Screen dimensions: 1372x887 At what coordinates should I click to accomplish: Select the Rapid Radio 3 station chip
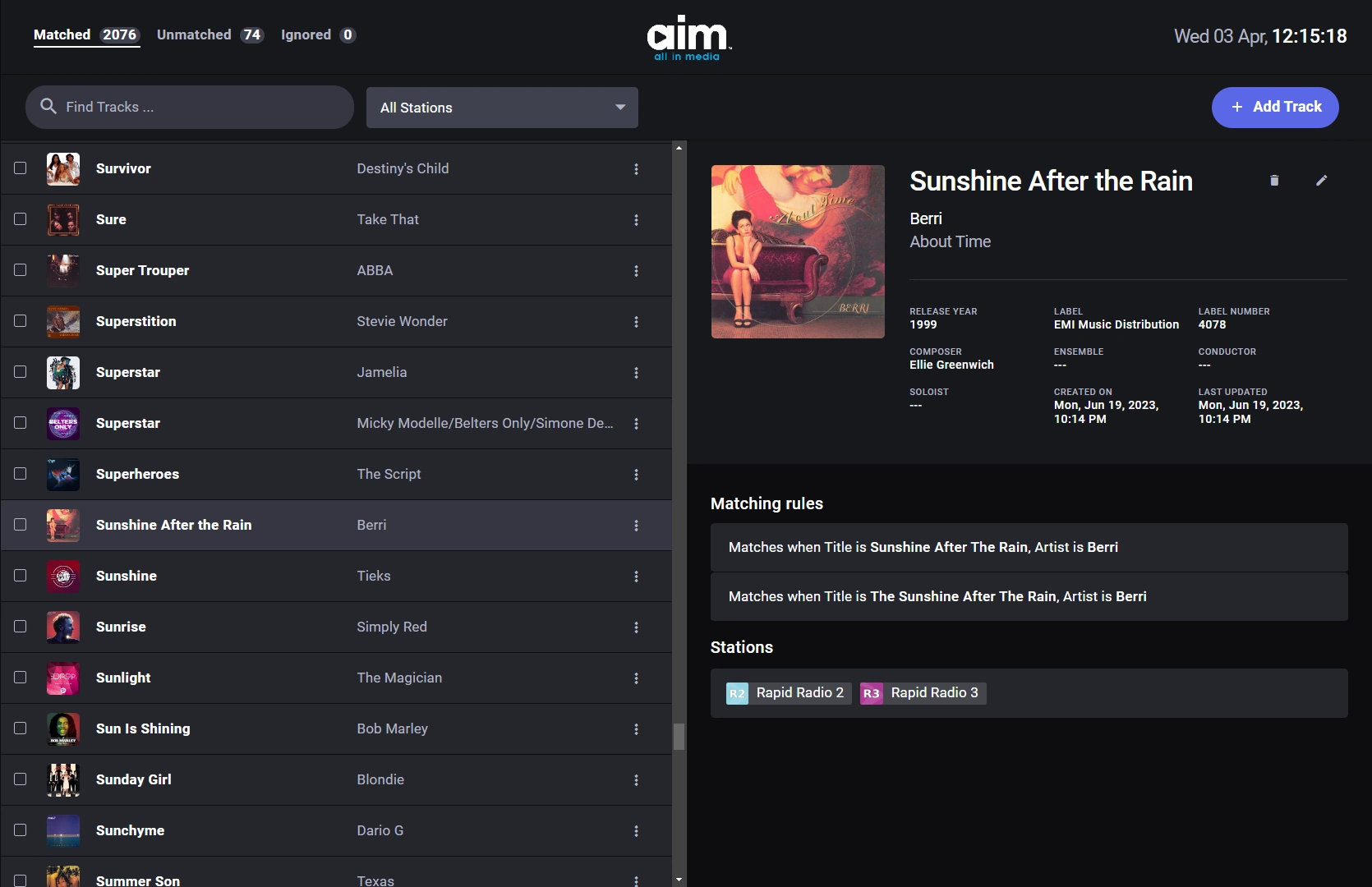923,693
